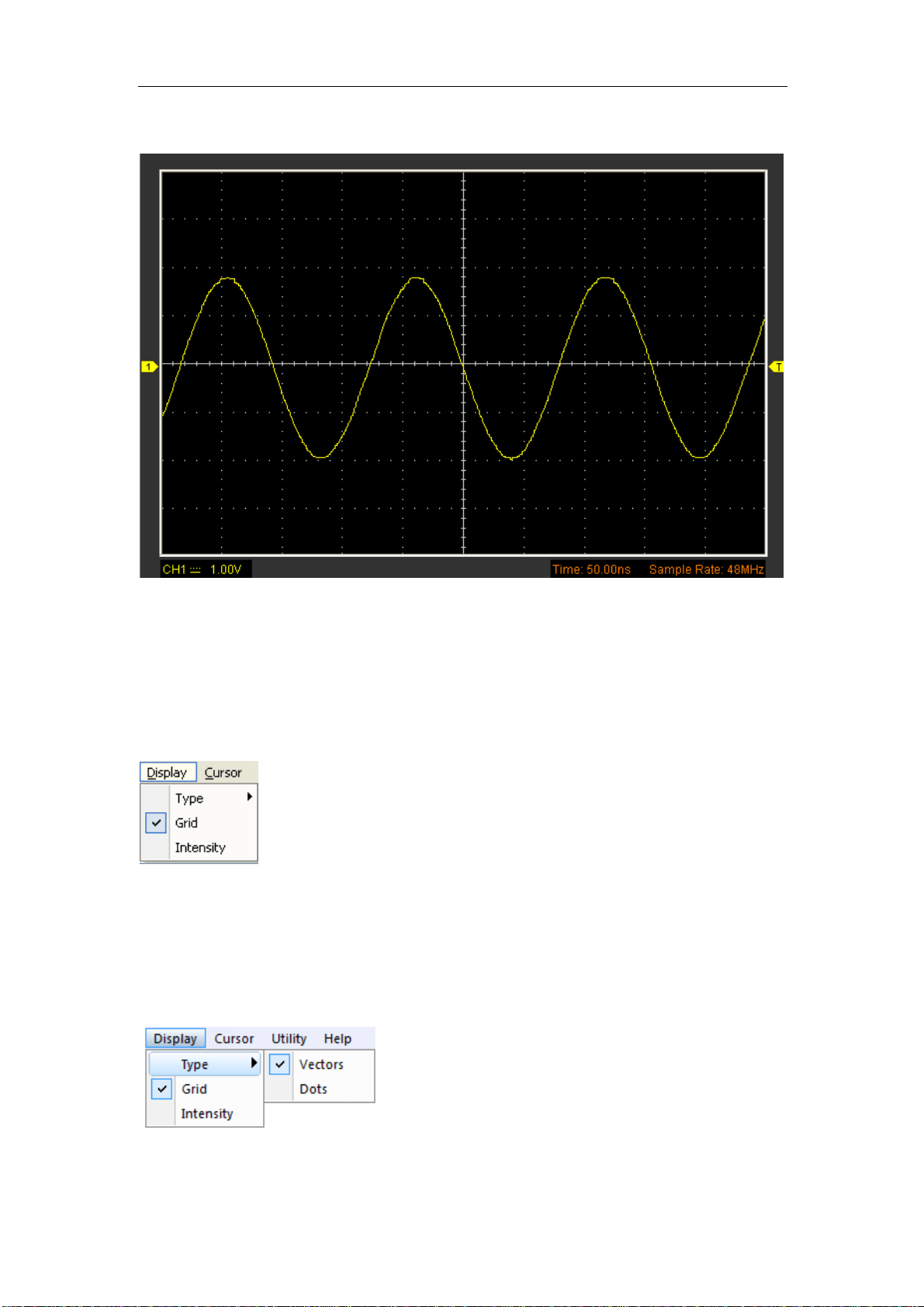Open the Display menu in the lower menu bar

[175, 1039]
